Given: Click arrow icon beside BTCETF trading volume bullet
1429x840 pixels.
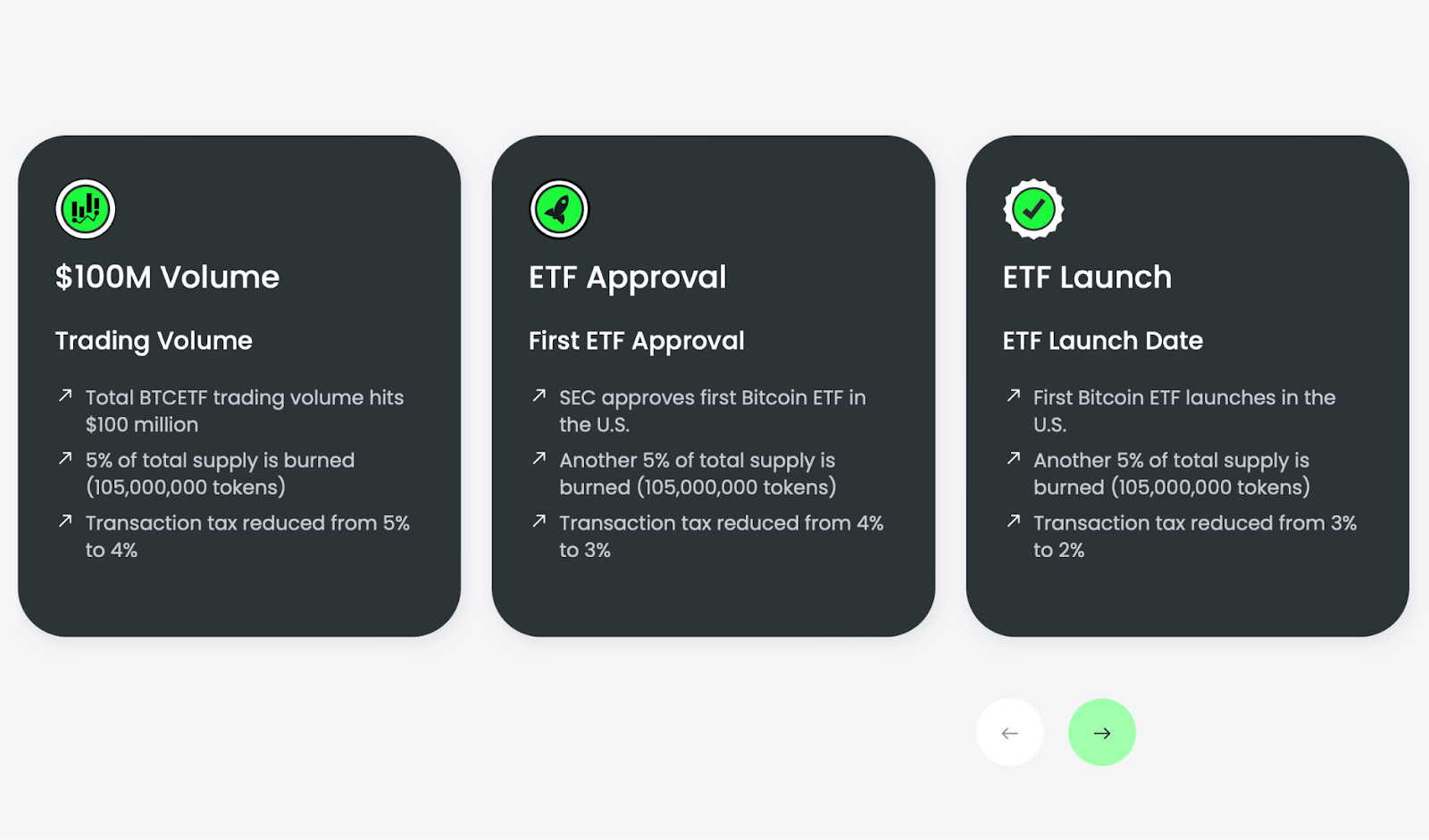Looking at the screenshot, I should (x=65, y=395).
